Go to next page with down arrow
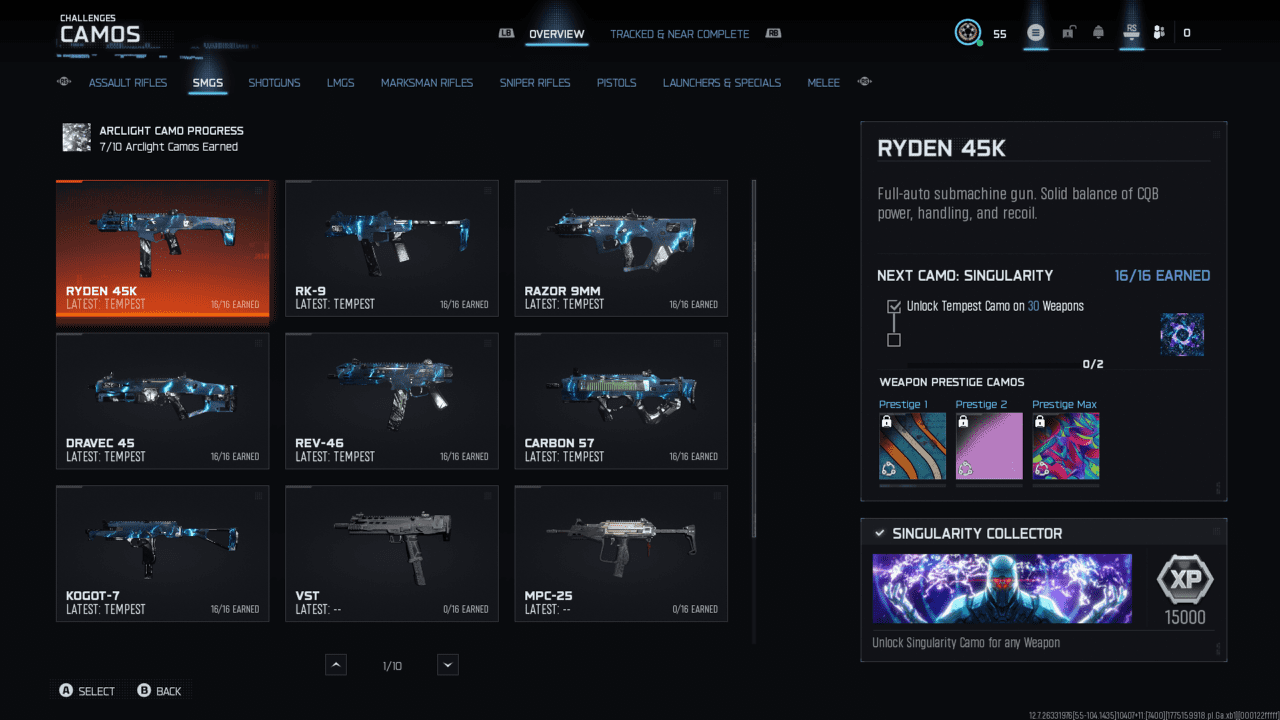Screen dimensions: 1280x720 [x=448, y=665]
